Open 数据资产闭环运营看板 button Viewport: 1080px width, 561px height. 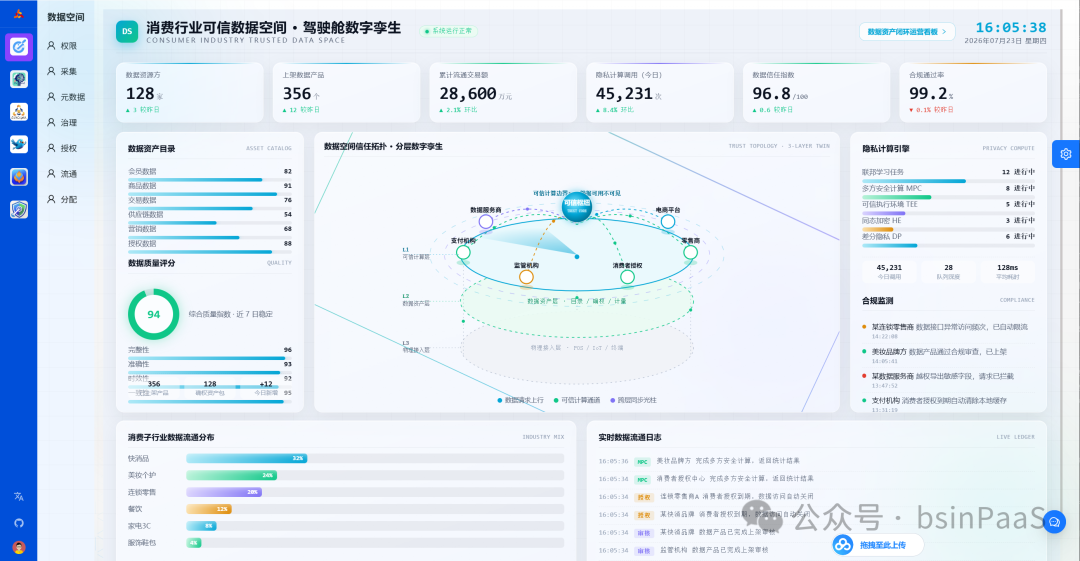point(906,32)
